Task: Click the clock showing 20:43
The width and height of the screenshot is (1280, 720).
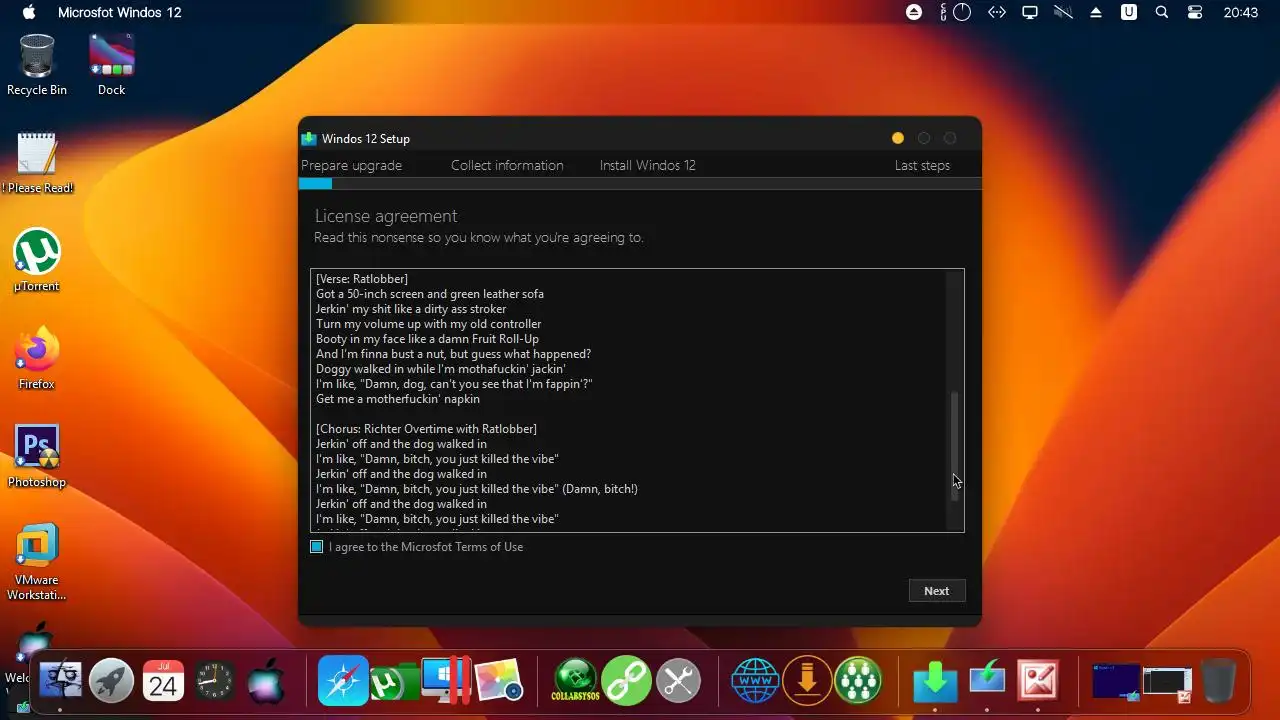Action: pyautogui.click(x=1241, y=12)
